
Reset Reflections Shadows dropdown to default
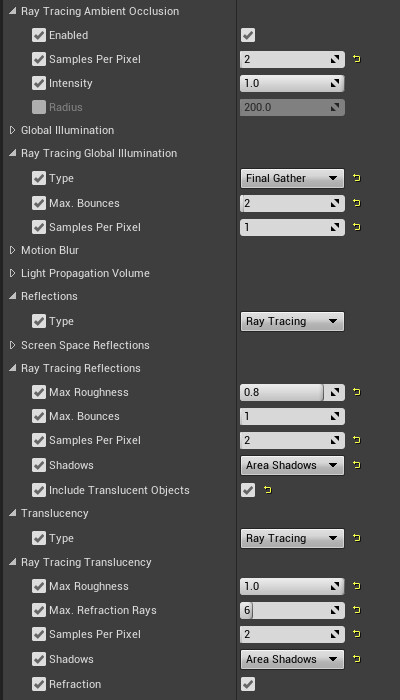(357, 465)
